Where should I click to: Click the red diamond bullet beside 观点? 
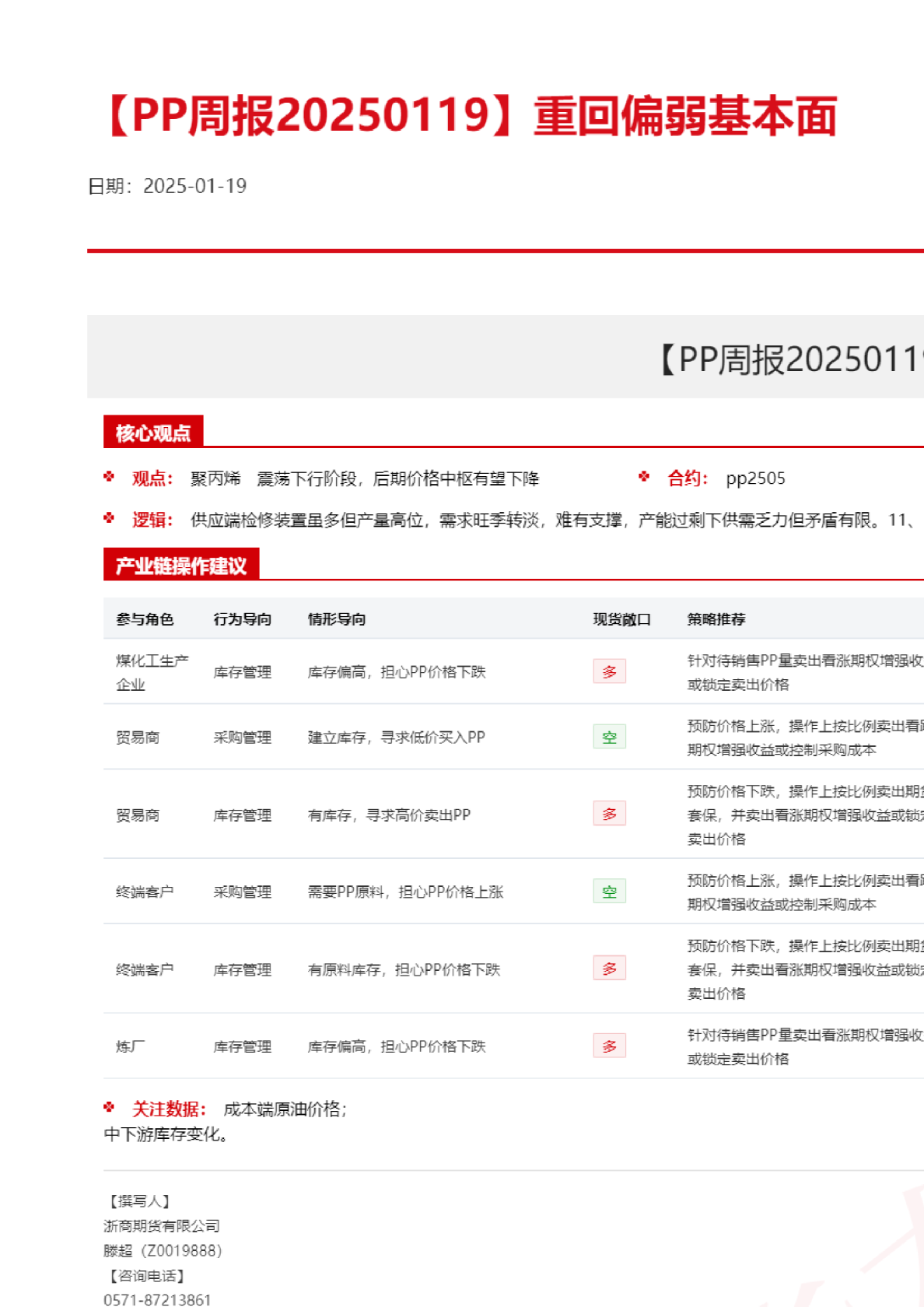click(109, 477)
